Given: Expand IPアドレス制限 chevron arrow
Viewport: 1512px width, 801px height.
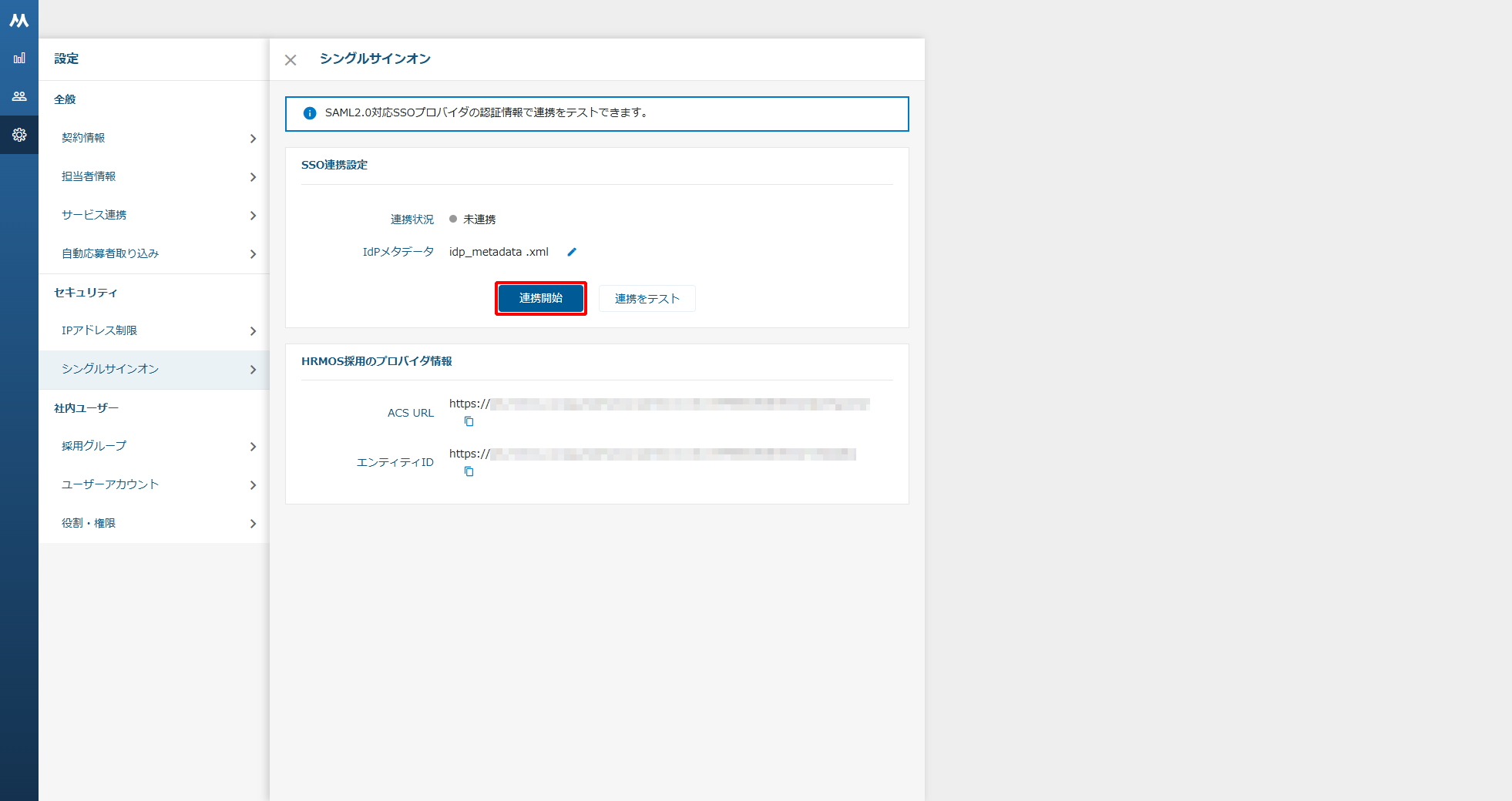Looking at the screenshot, I should [x=253, y=331].
